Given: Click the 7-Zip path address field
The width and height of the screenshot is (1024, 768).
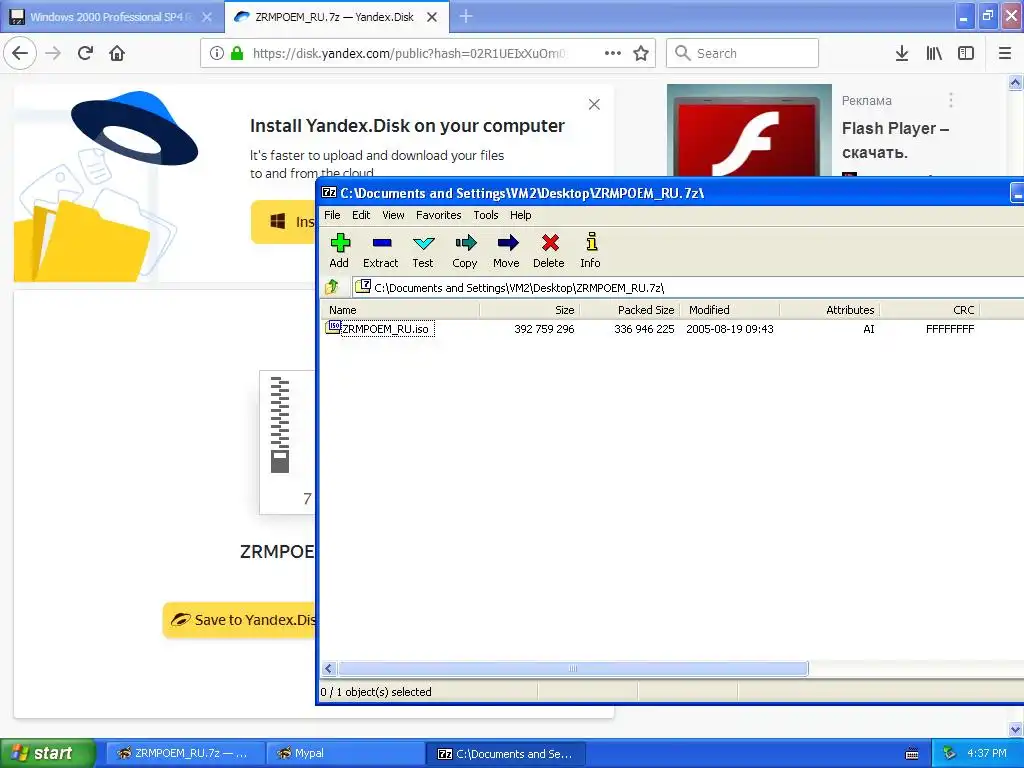Looking at the screenshot, I should click(x=688, y=287).
